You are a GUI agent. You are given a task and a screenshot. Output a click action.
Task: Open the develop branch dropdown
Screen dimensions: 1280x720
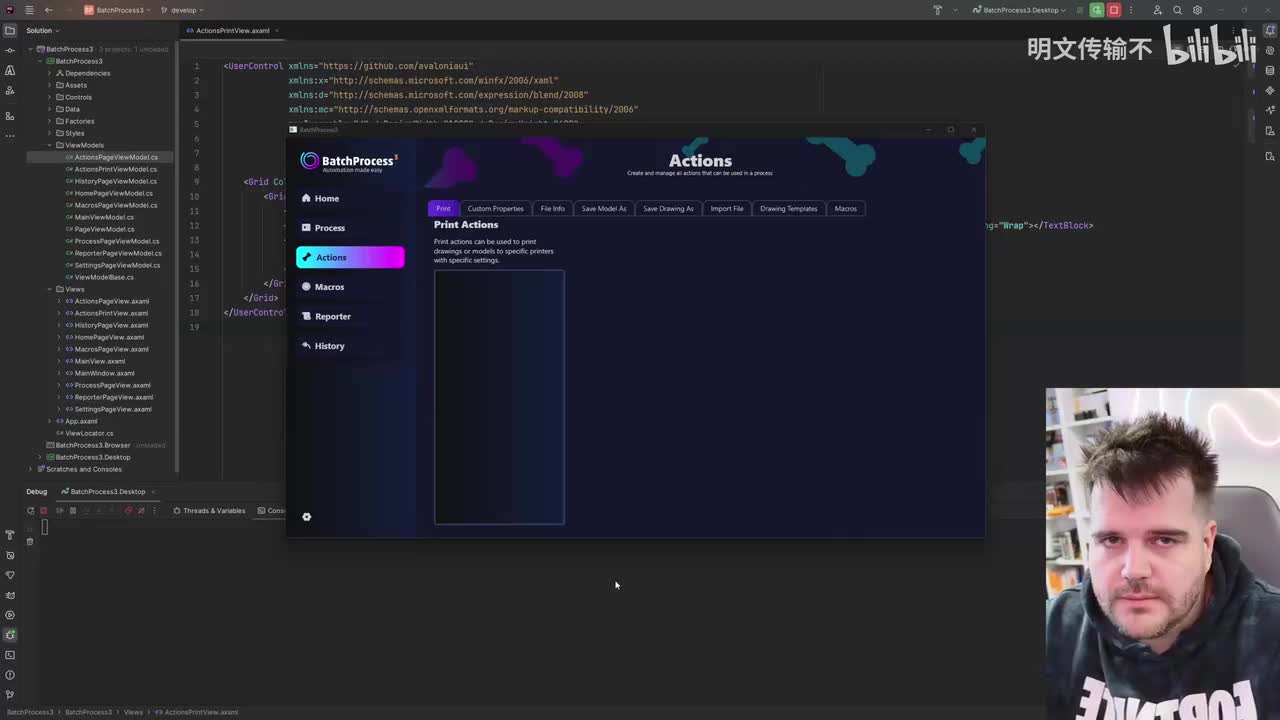pos(182,10)
